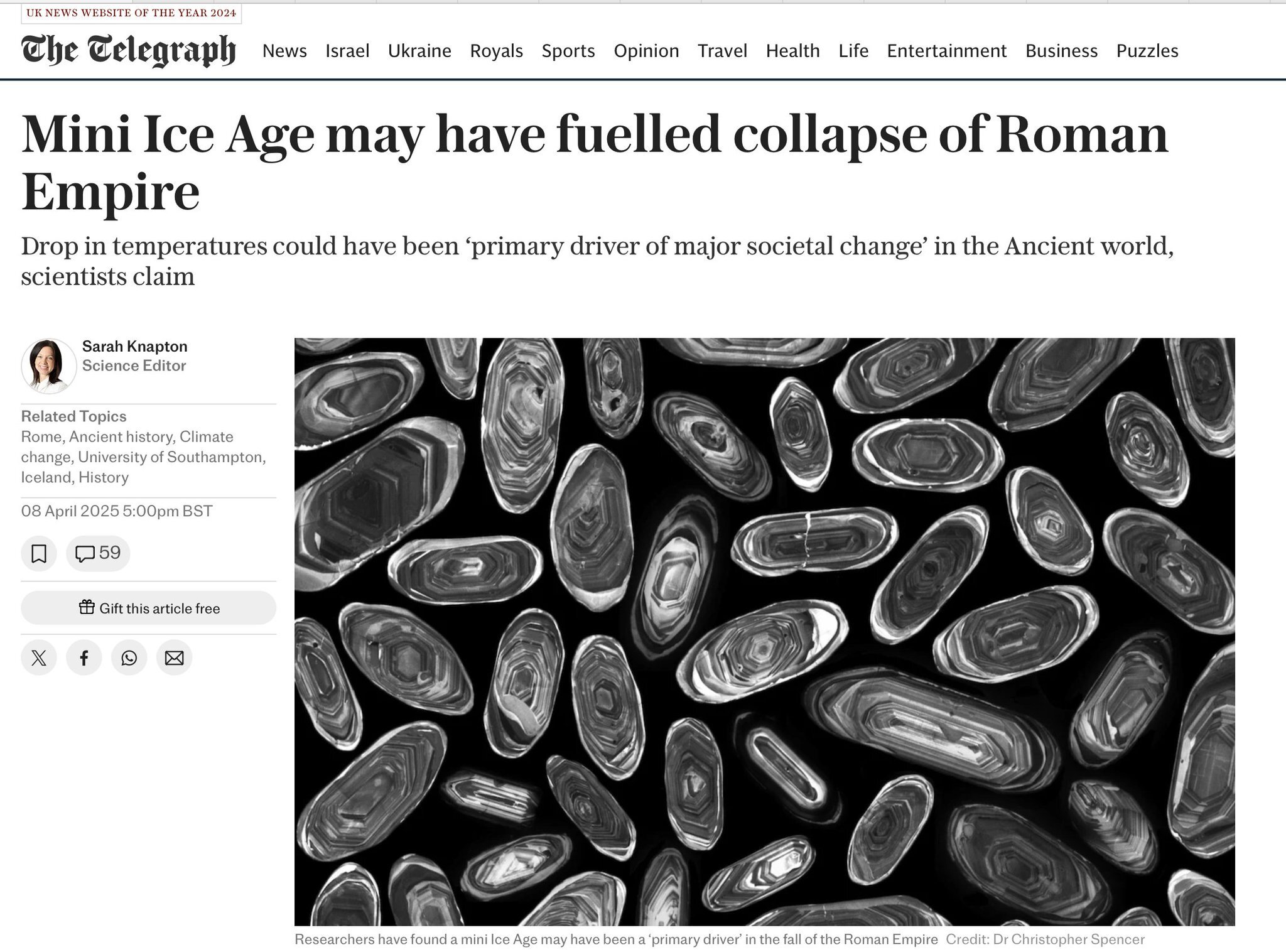Click the UK News Website of the Year banner
Viewport: 1286px width, 952px height.
tap(131, 13)
